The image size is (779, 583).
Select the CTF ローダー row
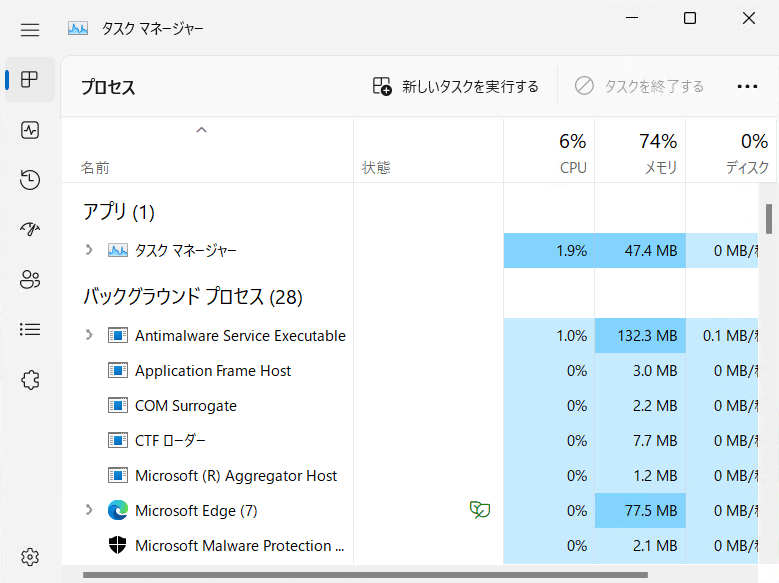click(x=410, y=440)
